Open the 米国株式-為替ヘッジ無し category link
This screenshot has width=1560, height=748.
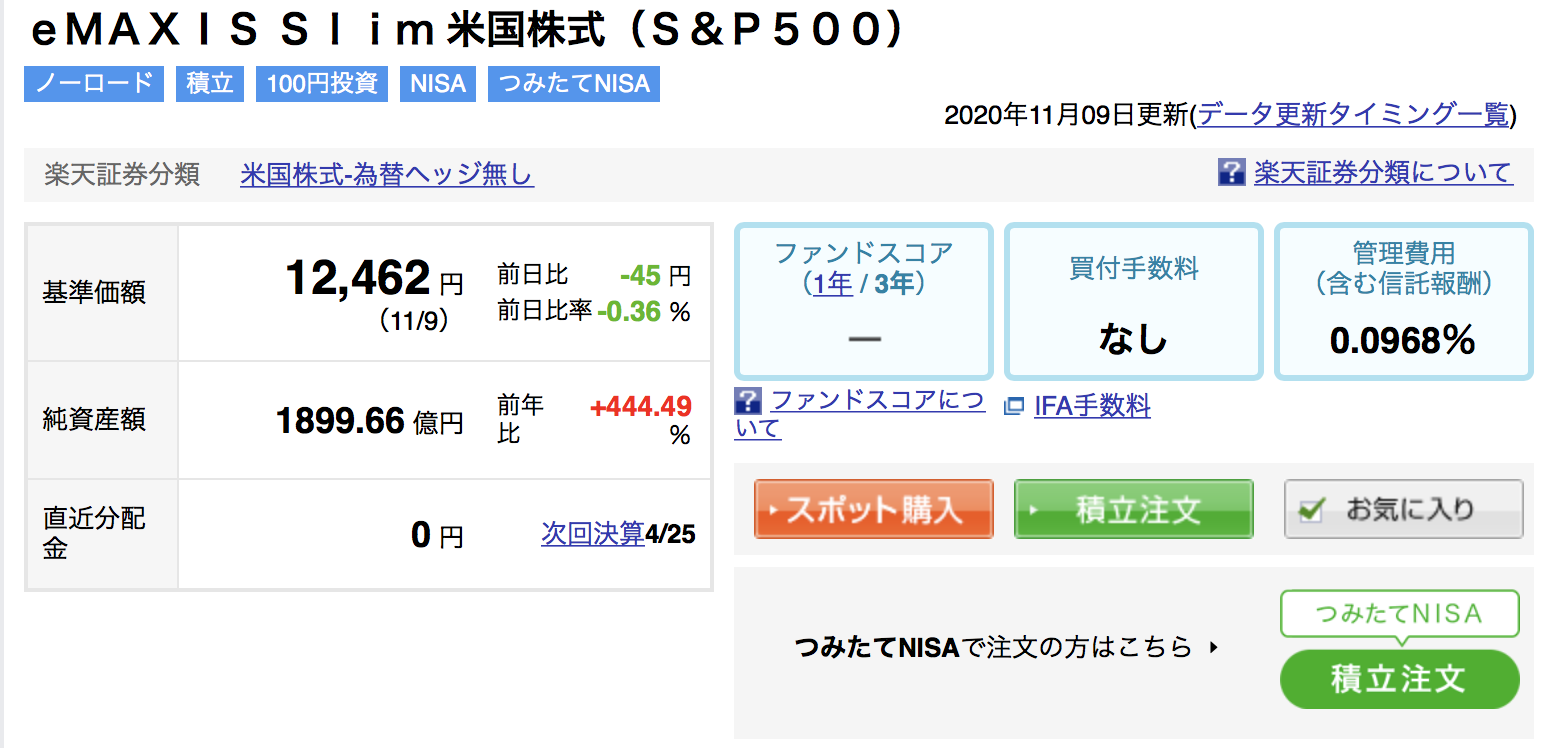point(387,175)
